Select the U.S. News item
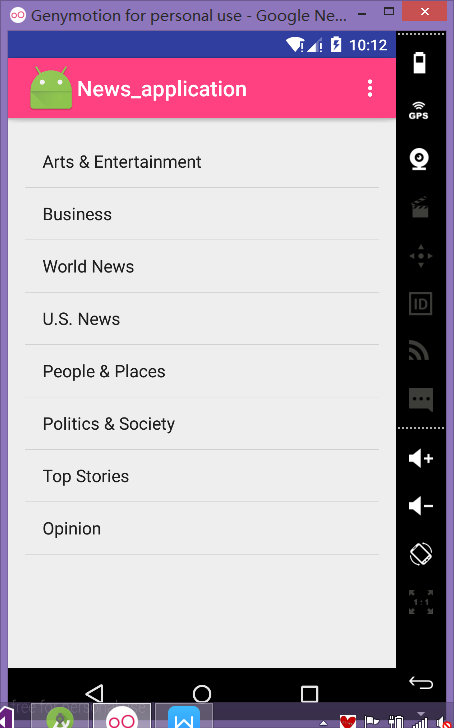 202,319
